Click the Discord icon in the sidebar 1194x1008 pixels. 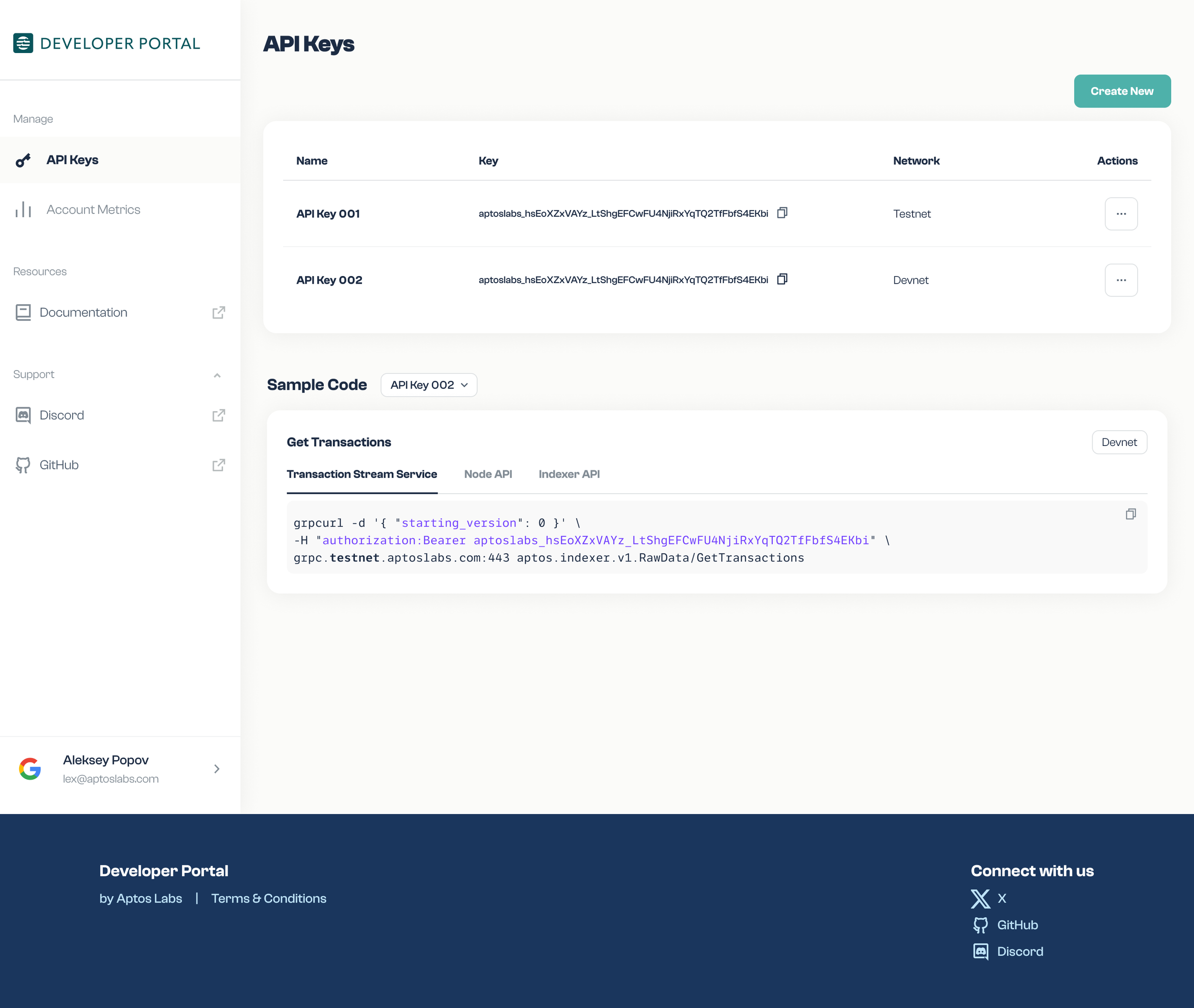pos(23,415)
